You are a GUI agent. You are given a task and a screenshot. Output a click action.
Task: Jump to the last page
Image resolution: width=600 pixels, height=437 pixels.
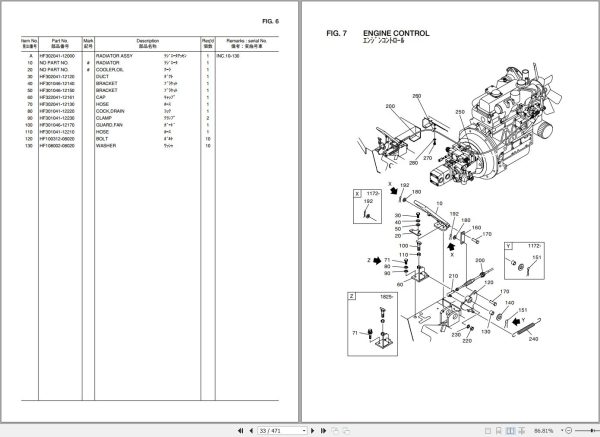(323, 431)
